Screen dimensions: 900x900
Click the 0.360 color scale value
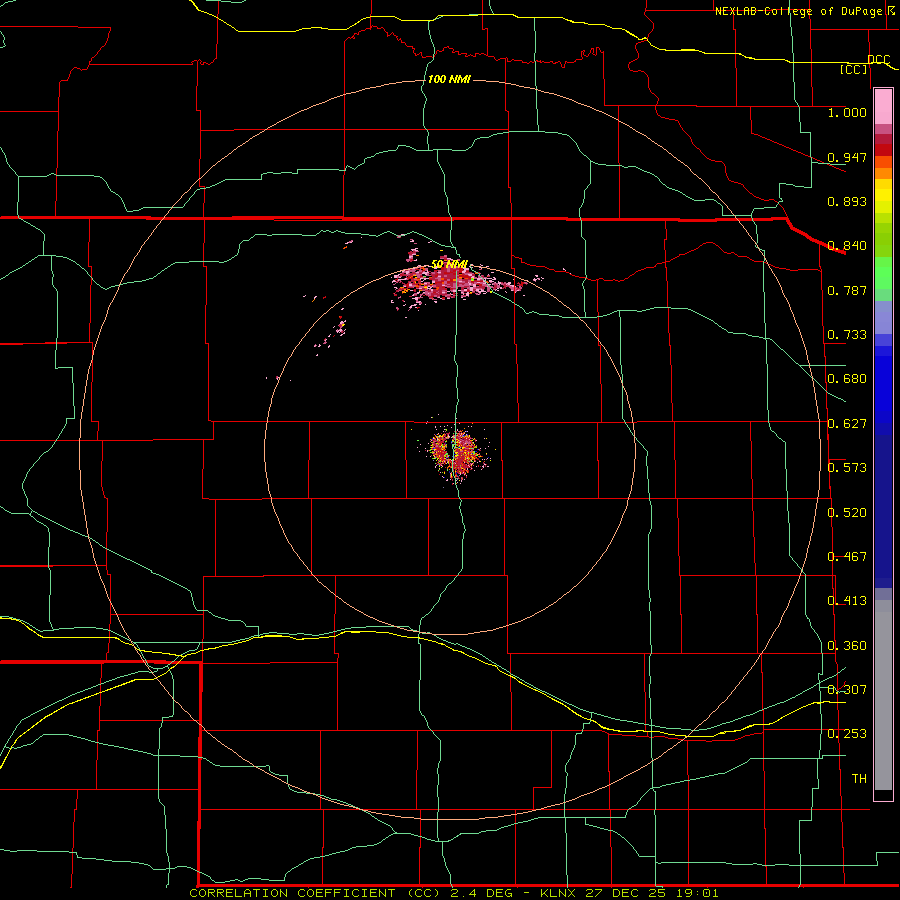[847, 646]
